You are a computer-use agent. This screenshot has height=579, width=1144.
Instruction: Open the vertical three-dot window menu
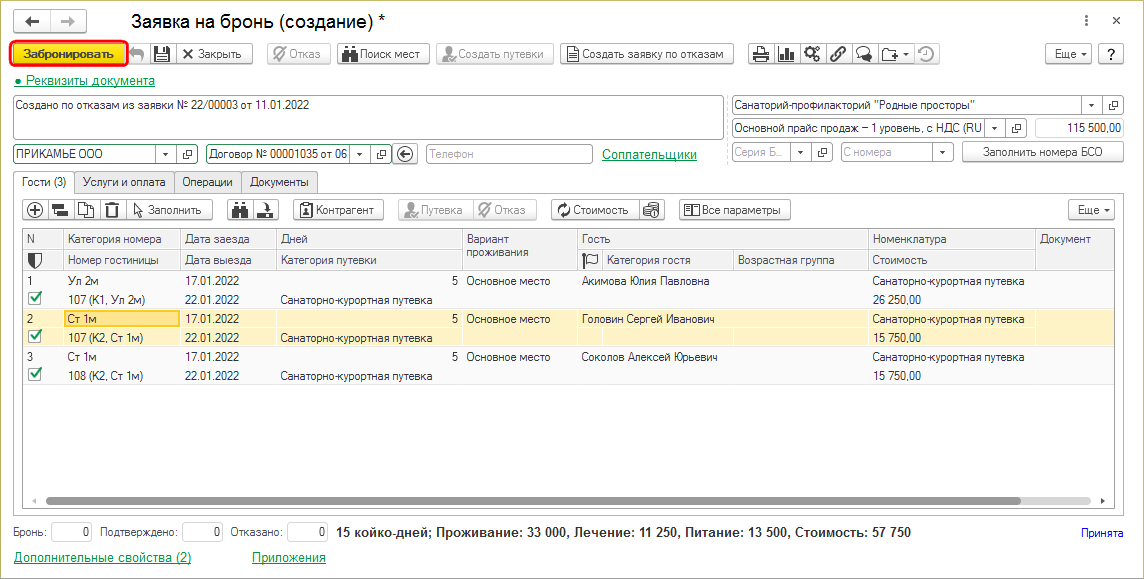(x=1087, y=21)
